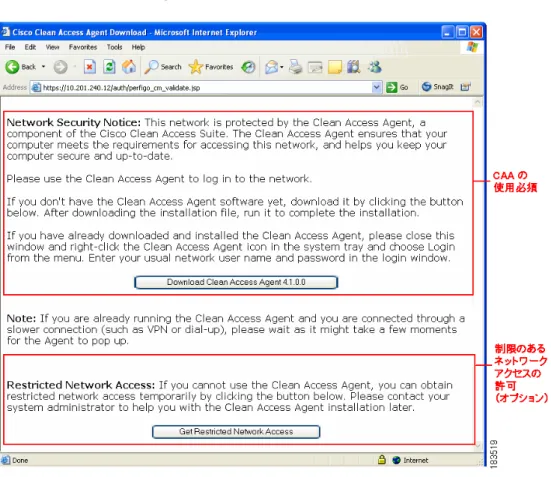Screen dimensions: 551x477
Task: Open the yellow Discuss note icon
Action: pos(335,67)
